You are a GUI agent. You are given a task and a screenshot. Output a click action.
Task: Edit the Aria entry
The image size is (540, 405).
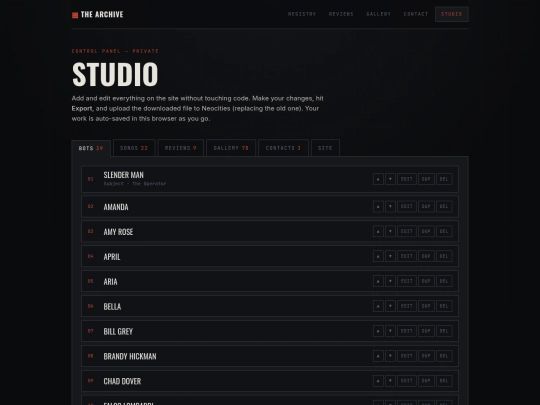coord(407,281)
